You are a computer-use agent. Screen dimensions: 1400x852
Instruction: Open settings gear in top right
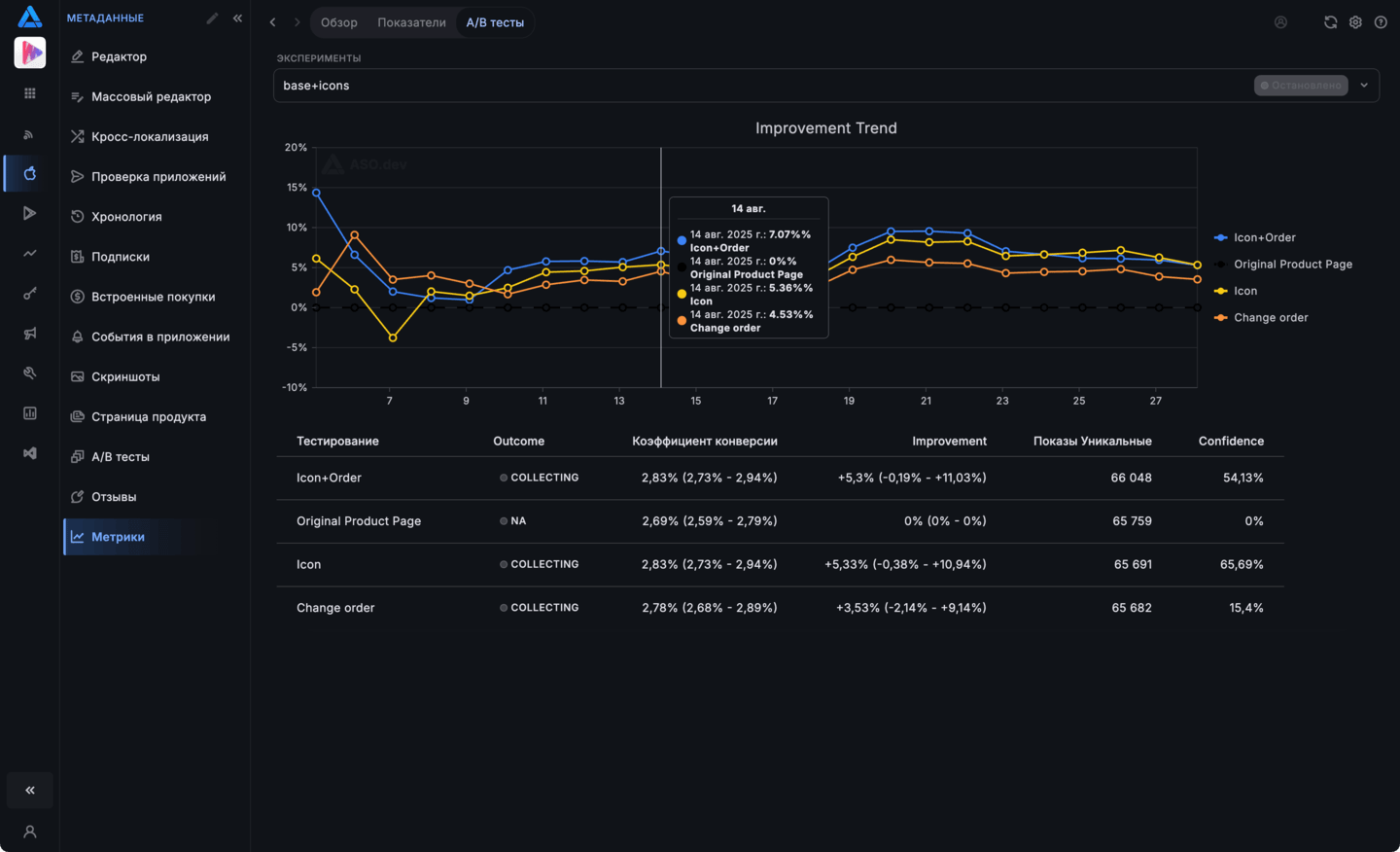pyautogui.click(x=1355, y=22)
